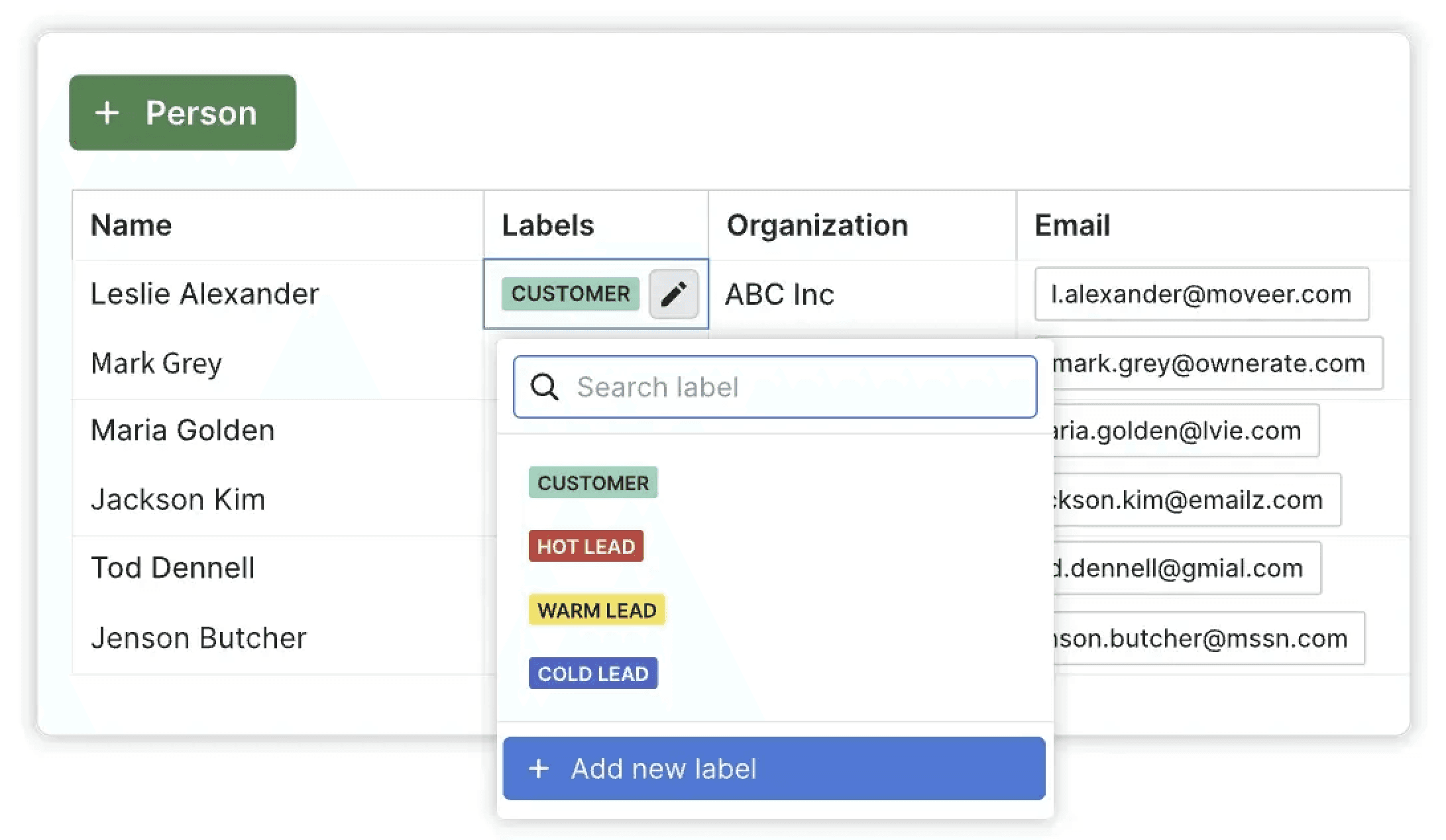
Task: Click the pencil edit icon beside CUSTOMER
Action: (x=673, y=293)
